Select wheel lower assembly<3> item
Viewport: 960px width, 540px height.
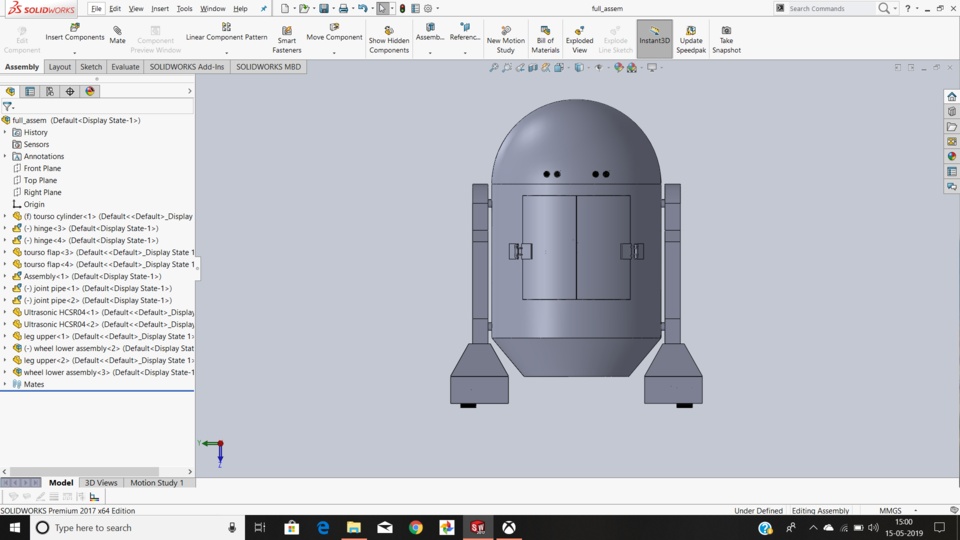pos(103,372)
